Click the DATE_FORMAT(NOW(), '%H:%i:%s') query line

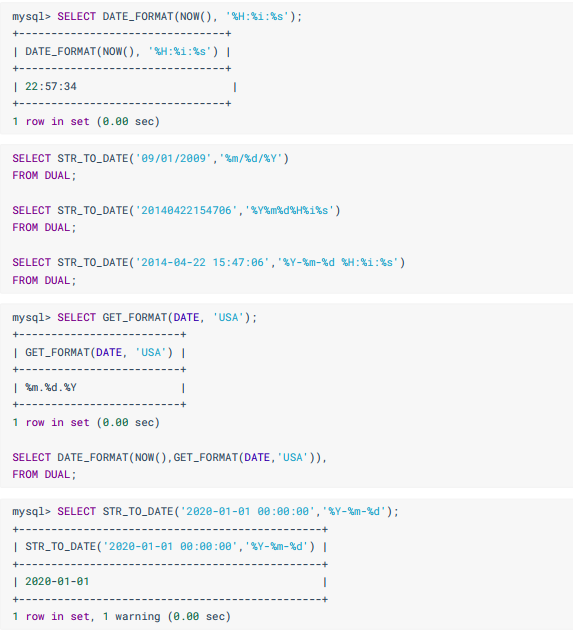pos(157,17)
